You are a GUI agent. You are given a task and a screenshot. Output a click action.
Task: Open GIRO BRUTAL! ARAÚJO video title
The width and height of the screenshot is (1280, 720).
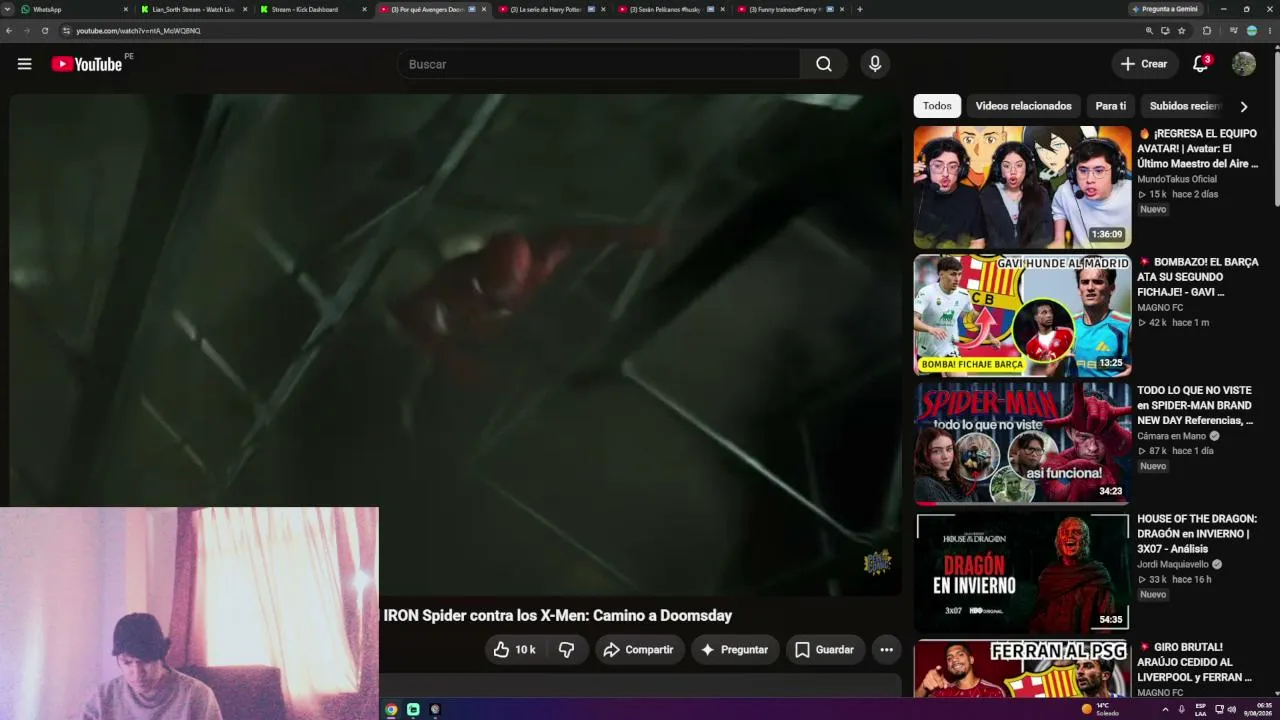tap(1195, 662)
